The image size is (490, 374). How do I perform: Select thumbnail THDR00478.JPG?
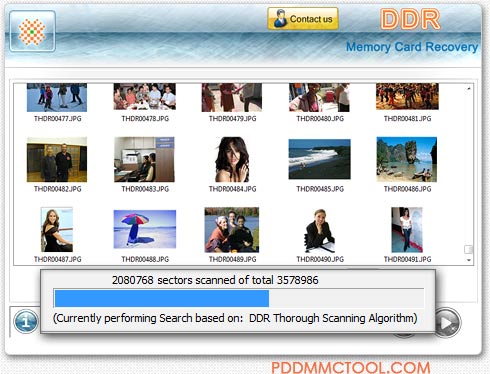pos(145,97)
